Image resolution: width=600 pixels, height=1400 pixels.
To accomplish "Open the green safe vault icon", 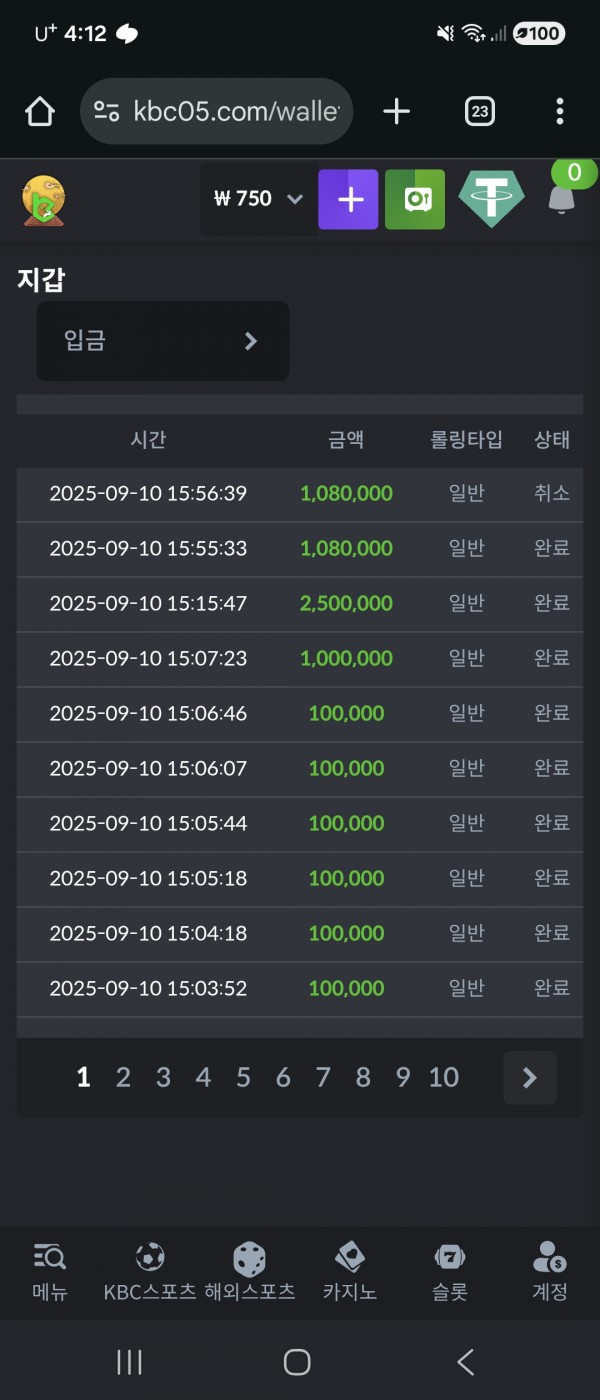I will (x=415, y=200).
